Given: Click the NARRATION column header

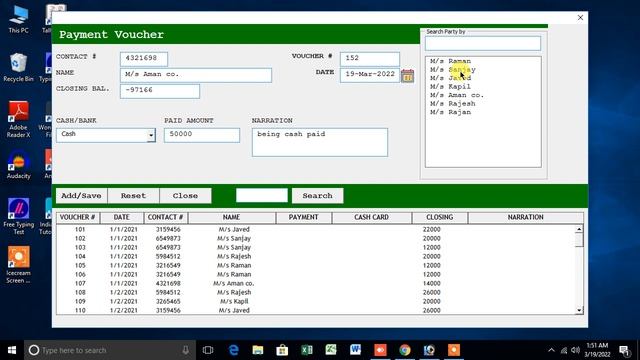Looking at the screenshot, I should pyautogui.click(x=525, y=218).
